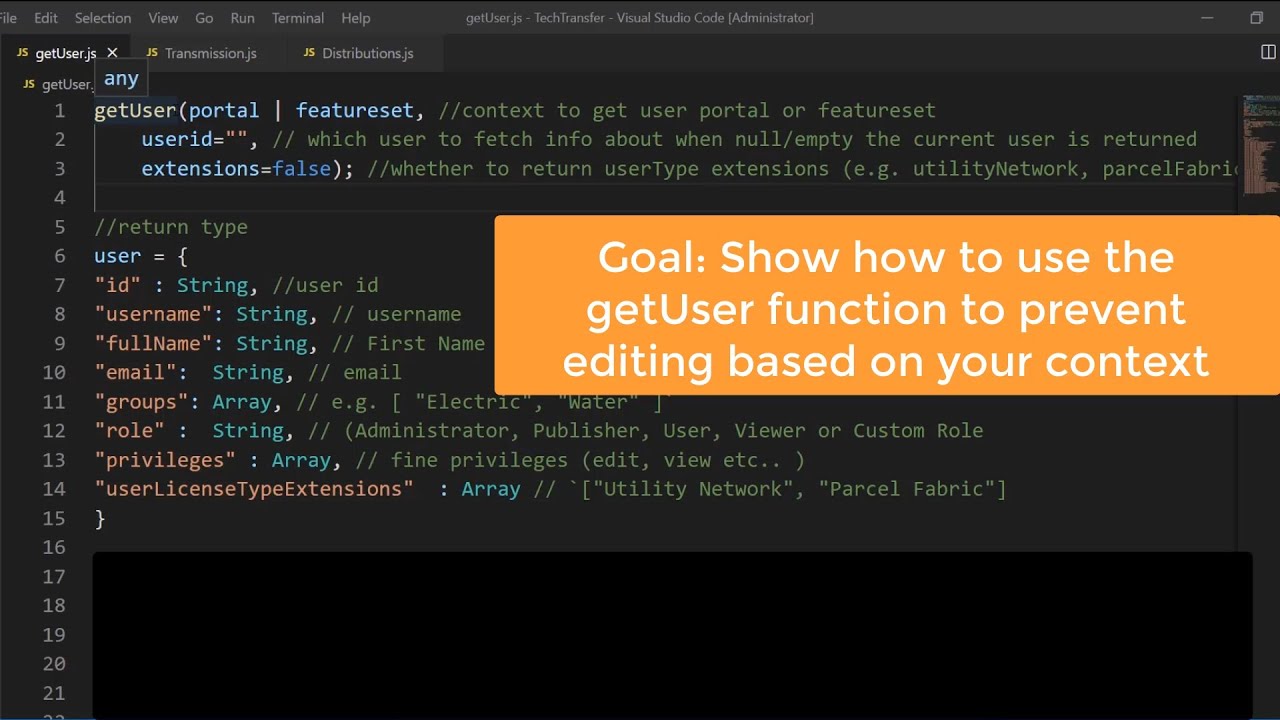Open the View menu

163,18
